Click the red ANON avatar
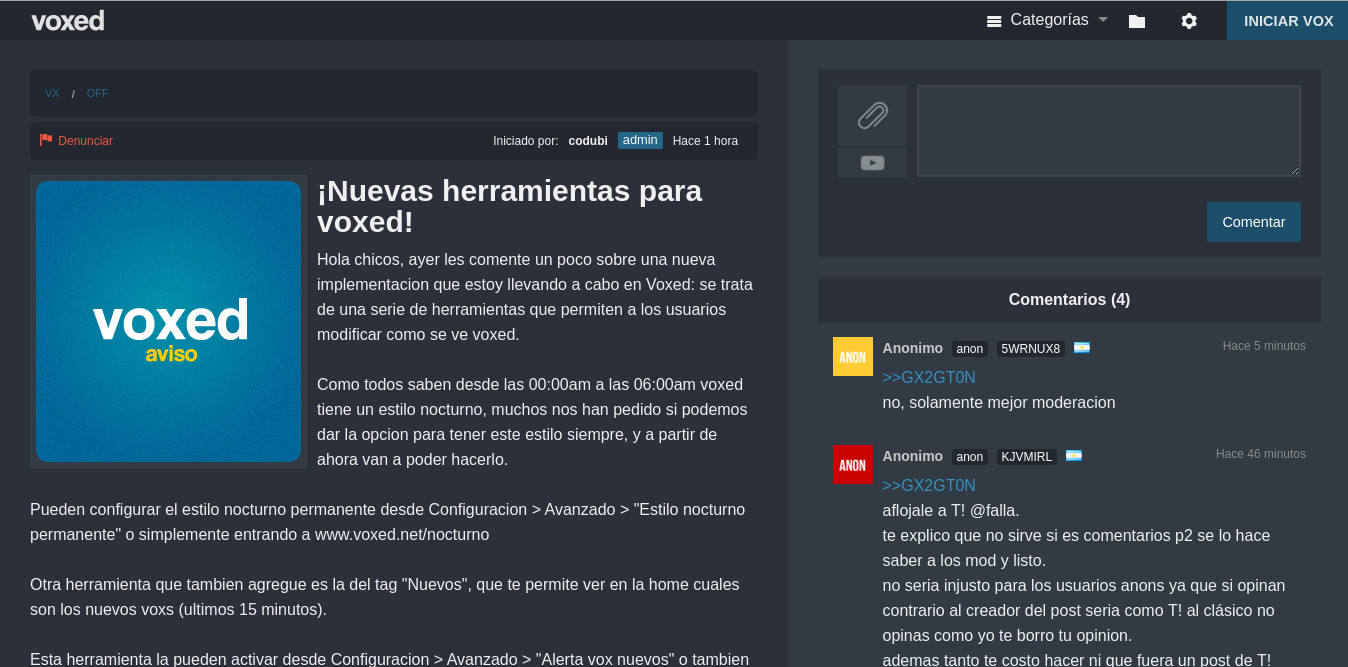The height and width of the screenshot is (667, 1348). [852, 464]
